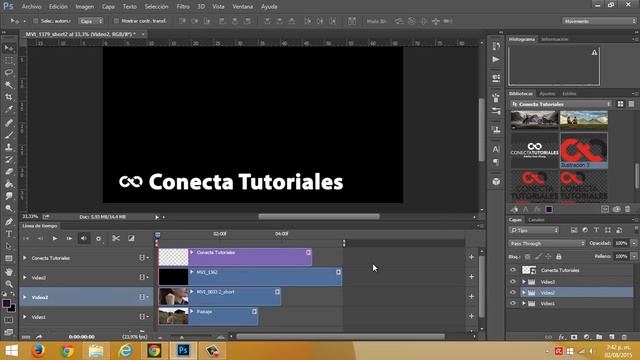
Task: Click dark color swatch in library footer
Action: pos(549,209)
